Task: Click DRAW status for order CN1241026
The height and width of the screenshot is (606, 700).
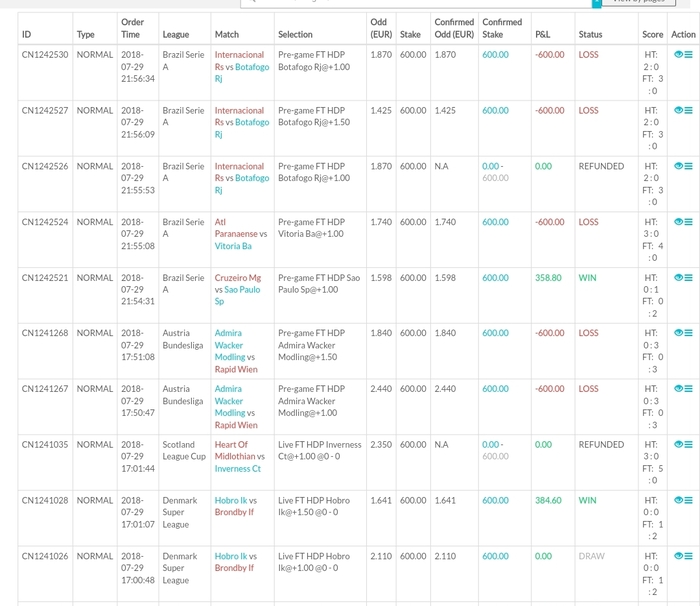Action: point(592,556)
